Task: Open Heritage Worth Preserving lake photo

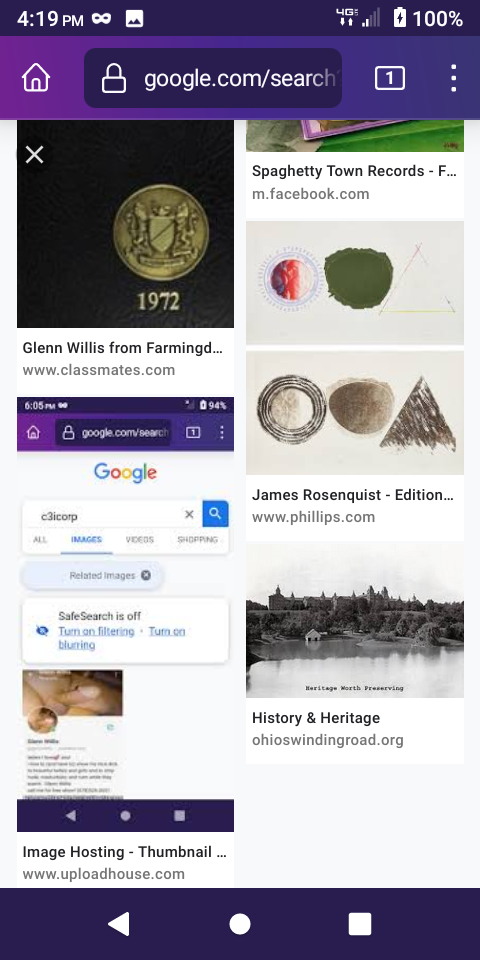Action: (355, 620)
